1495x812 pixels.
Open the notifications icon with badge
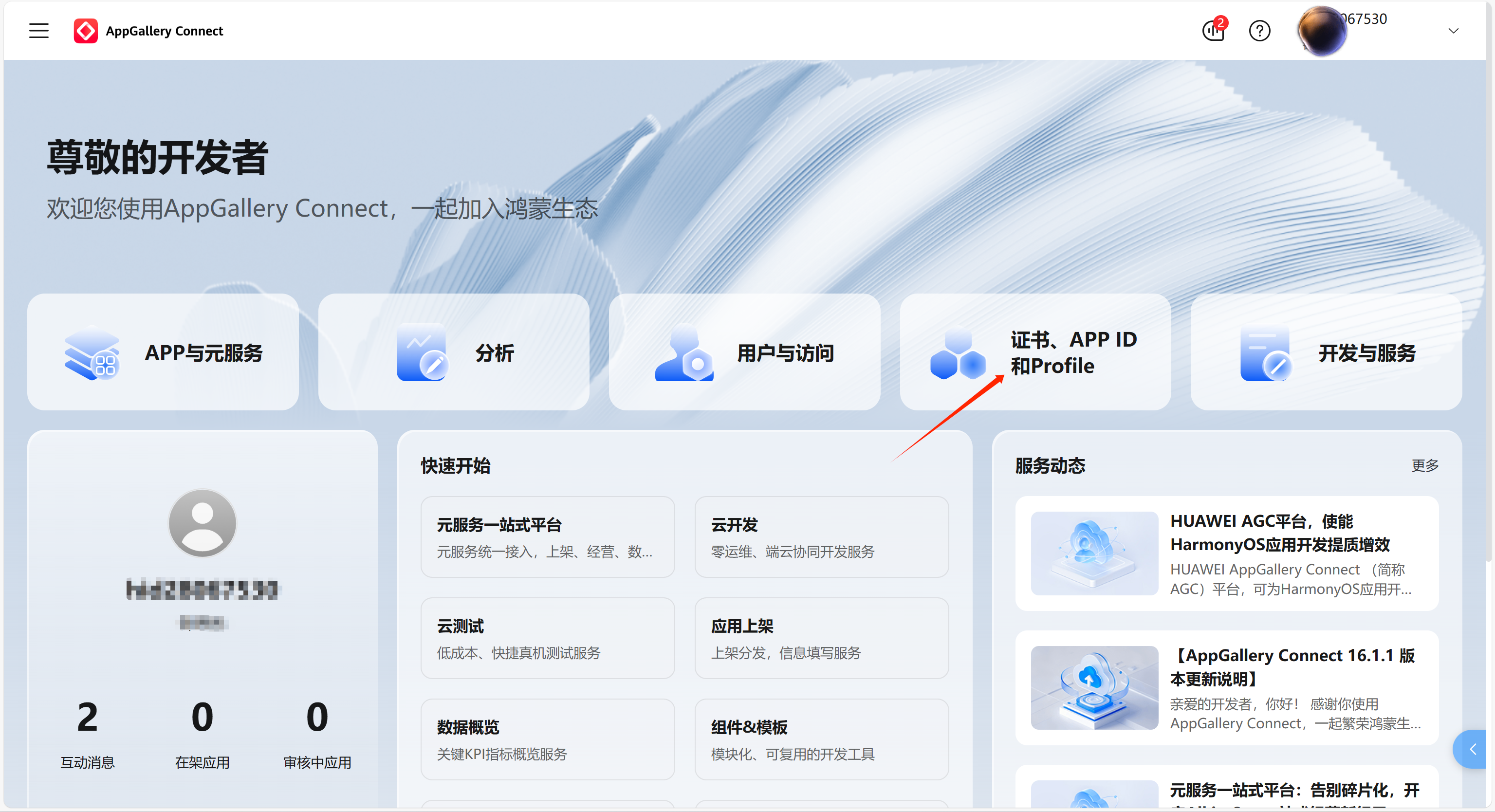1213,30
